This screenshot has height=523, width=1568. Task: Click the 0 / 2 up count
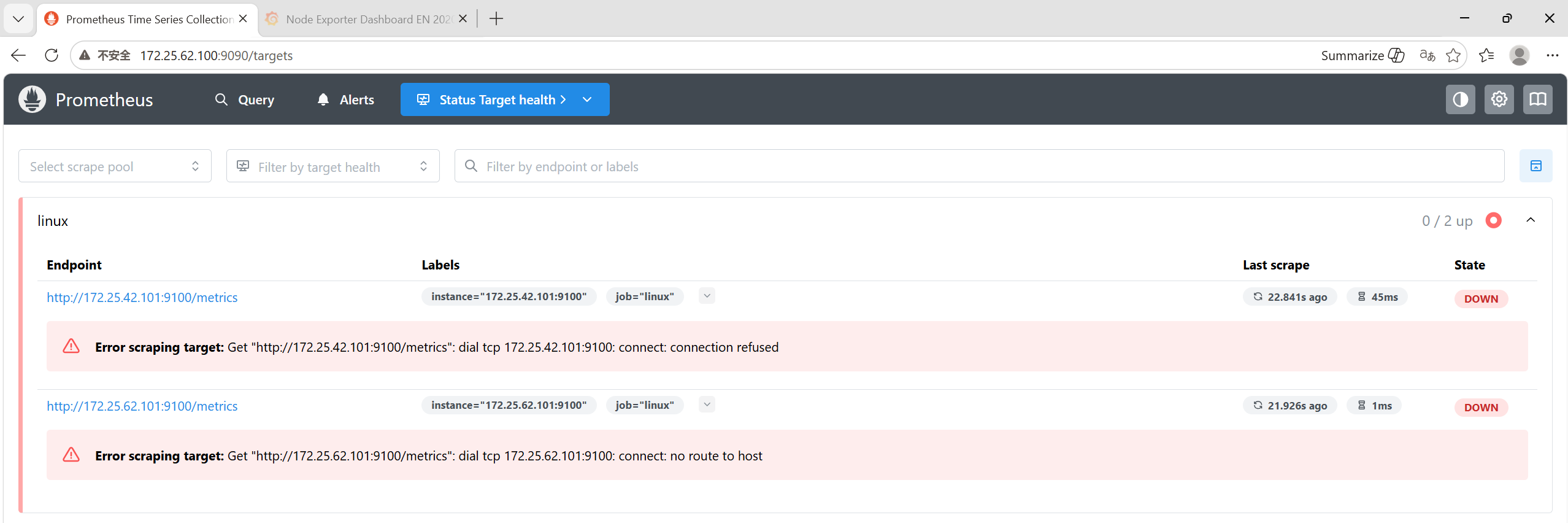coord(1447,221)
